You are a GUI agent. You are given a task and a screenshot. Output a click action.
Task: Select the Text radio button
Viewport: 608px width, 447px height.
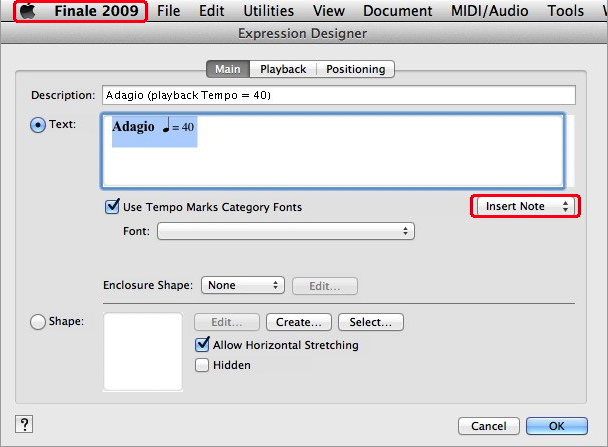(x=39, y=125)
